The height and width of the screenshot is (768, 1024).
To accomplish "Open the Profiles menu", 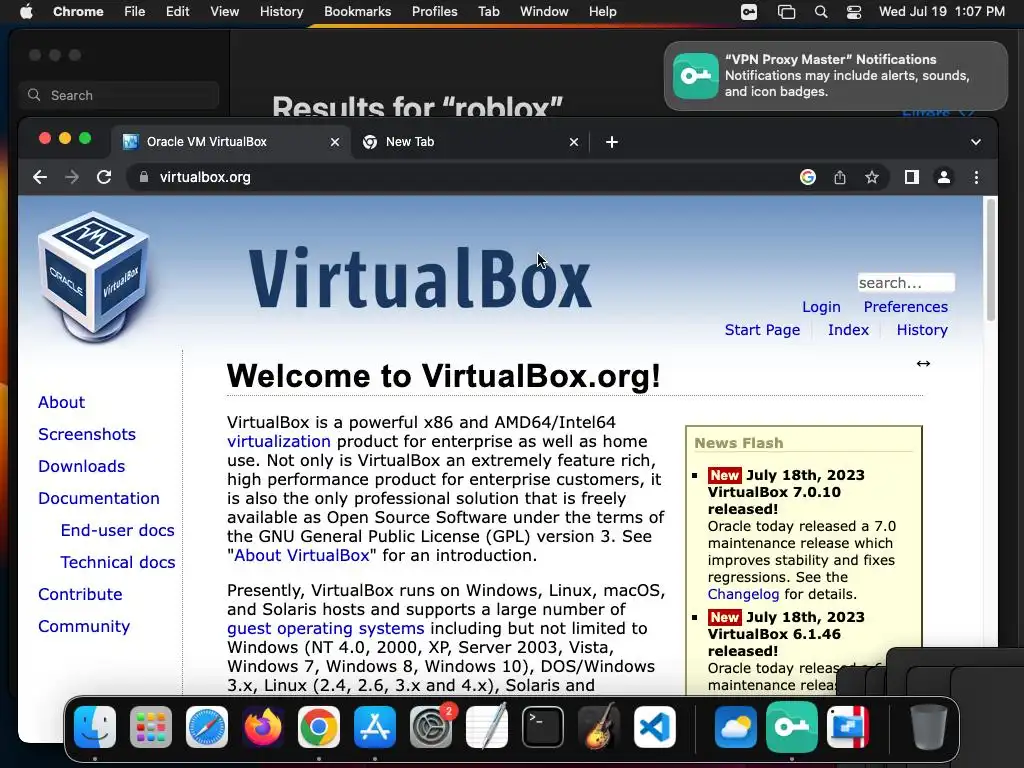I will pos(434,11).
